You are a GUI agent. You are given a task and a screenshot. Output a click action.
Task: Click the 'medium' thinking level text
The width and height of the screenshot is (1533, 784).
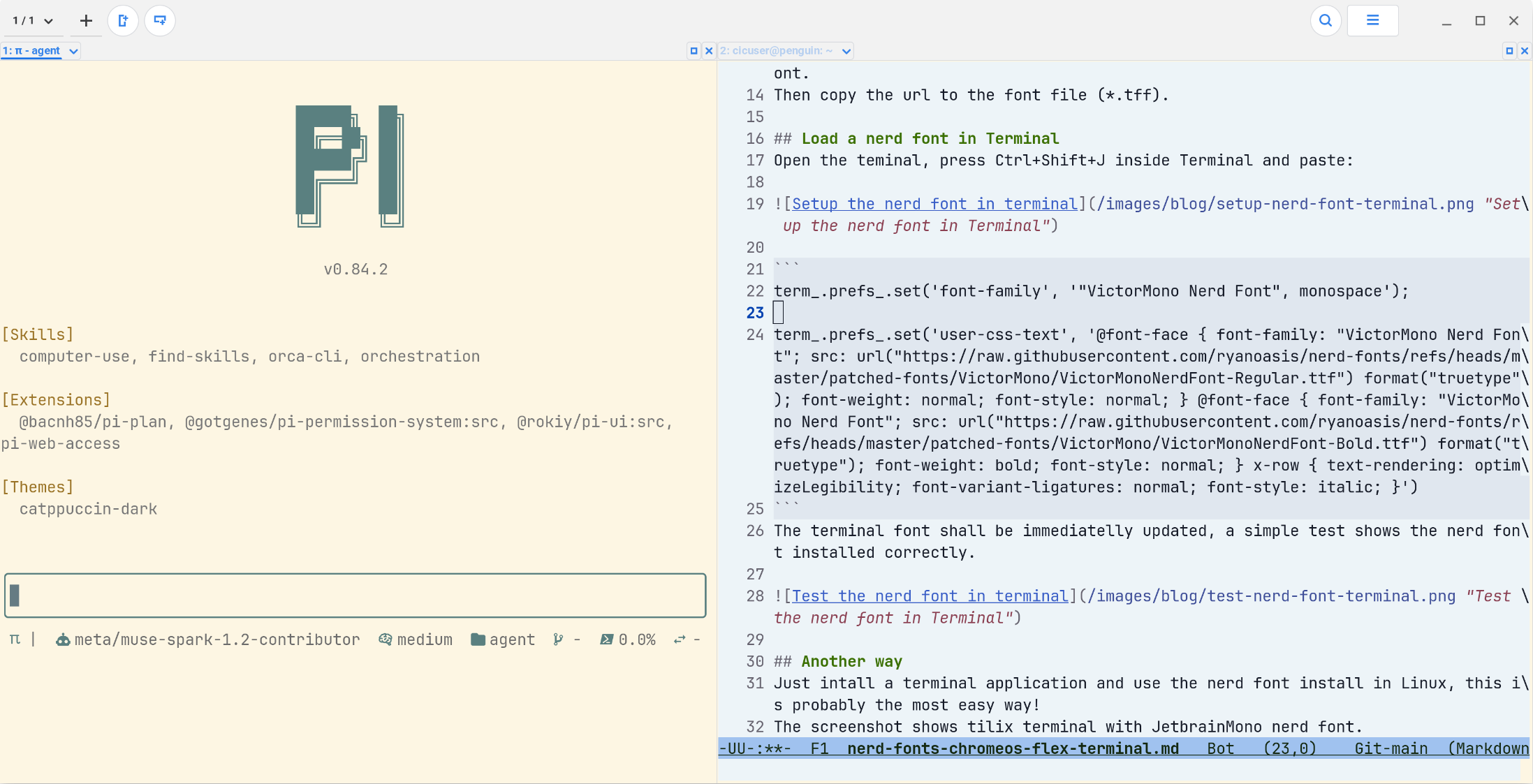click(425, 639)
